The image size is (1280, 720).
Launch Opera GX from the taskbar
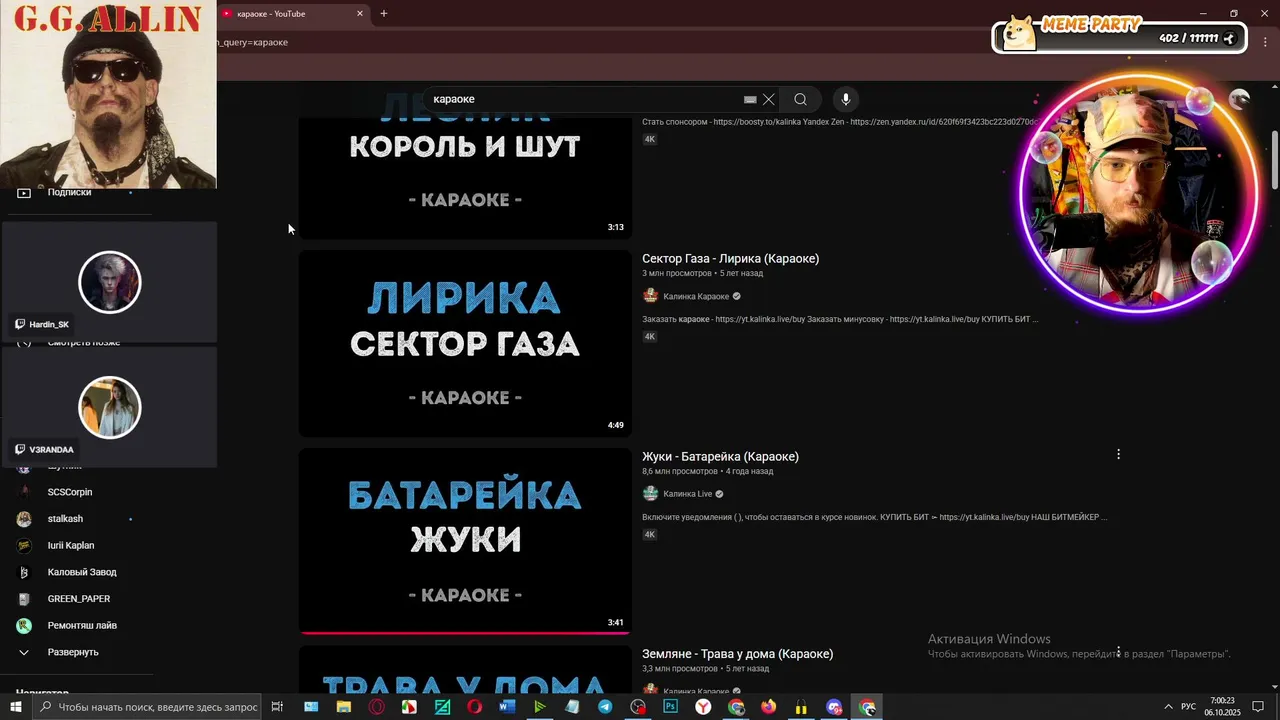coord(377,707)
